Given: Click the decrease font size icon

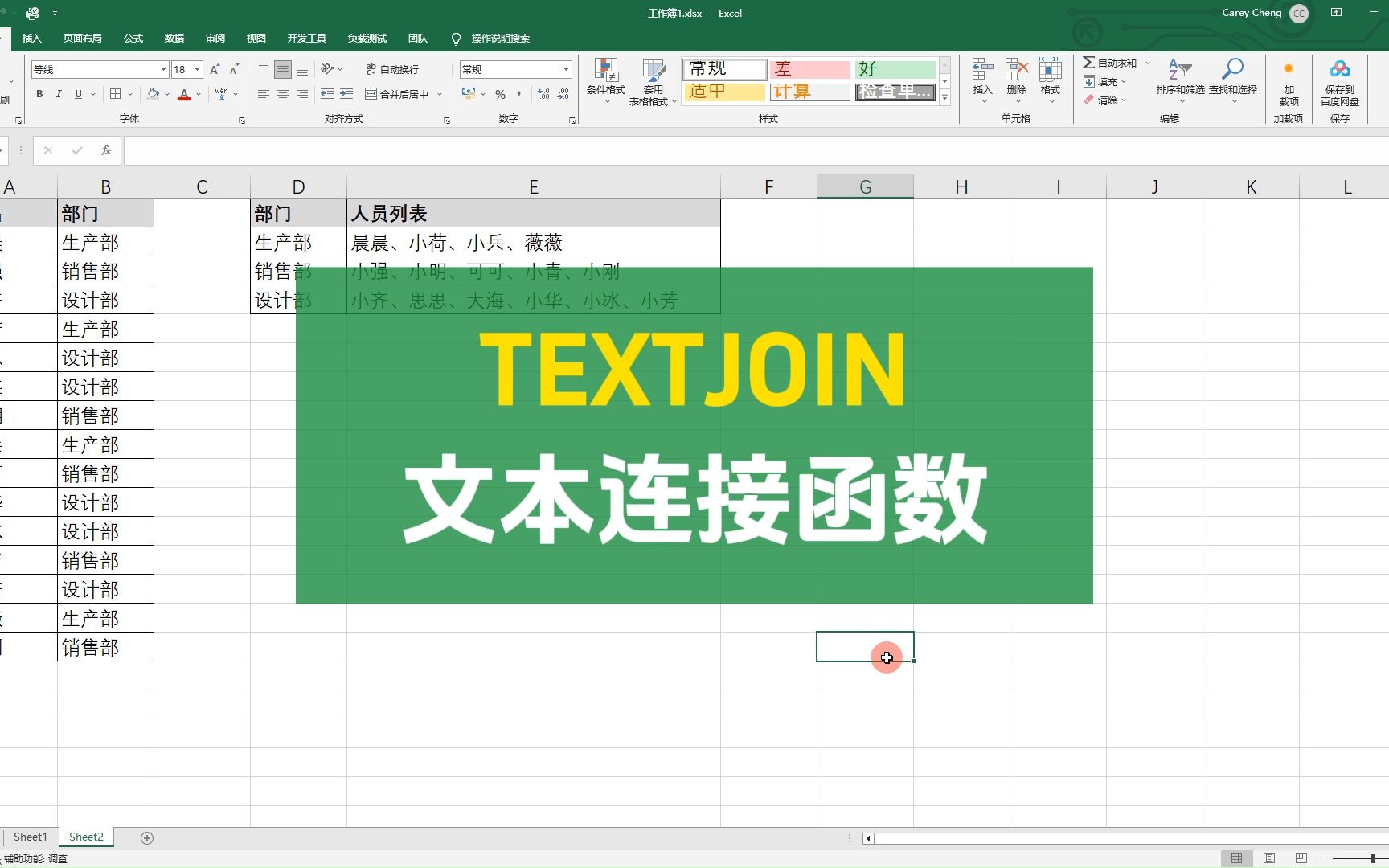Looking at the screenshot, I should point(234,70).
